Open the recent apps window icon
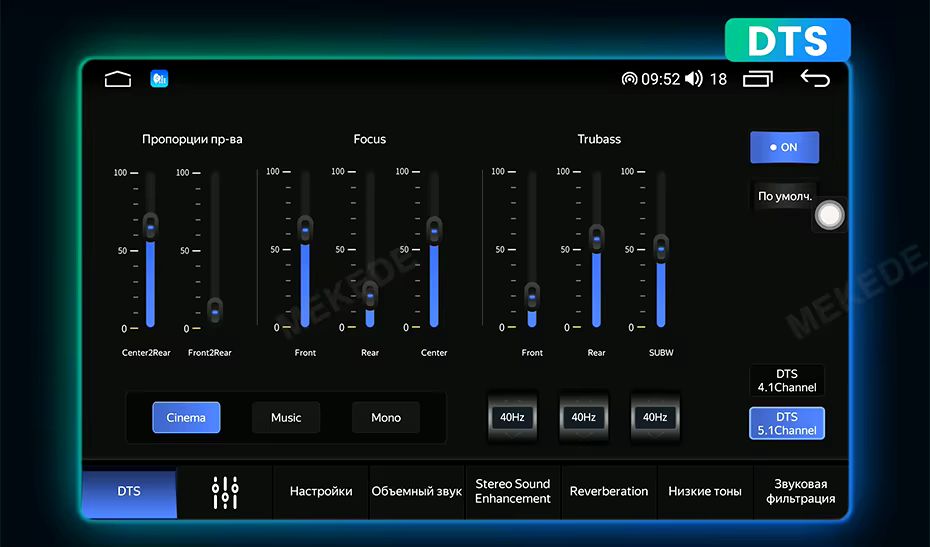930x547 pixels. point(758,79)
